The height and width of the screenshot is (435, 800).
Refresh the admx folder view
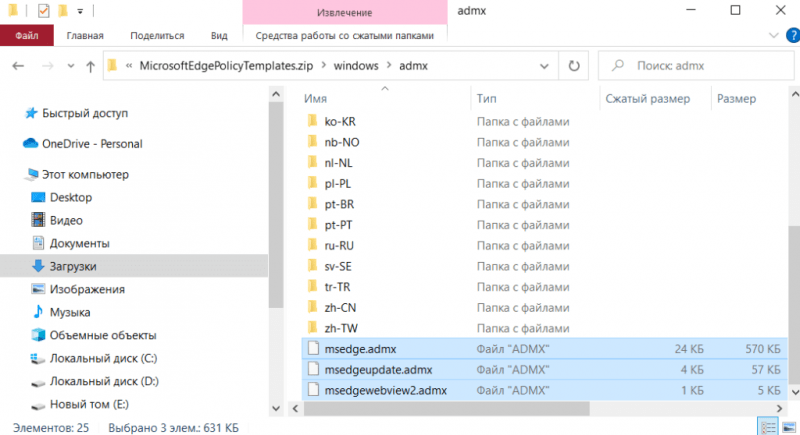point(574,66)
